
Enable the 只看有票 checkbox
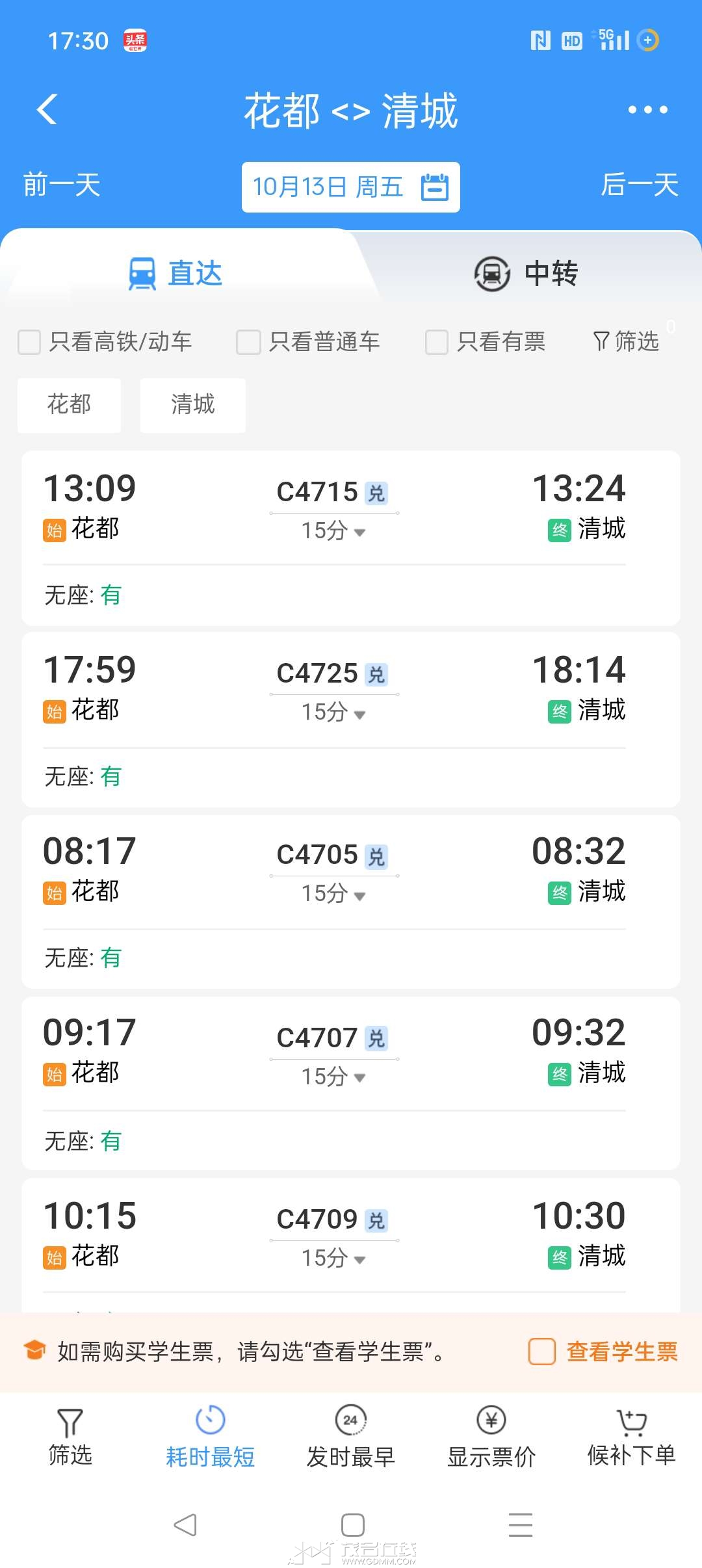436,342
